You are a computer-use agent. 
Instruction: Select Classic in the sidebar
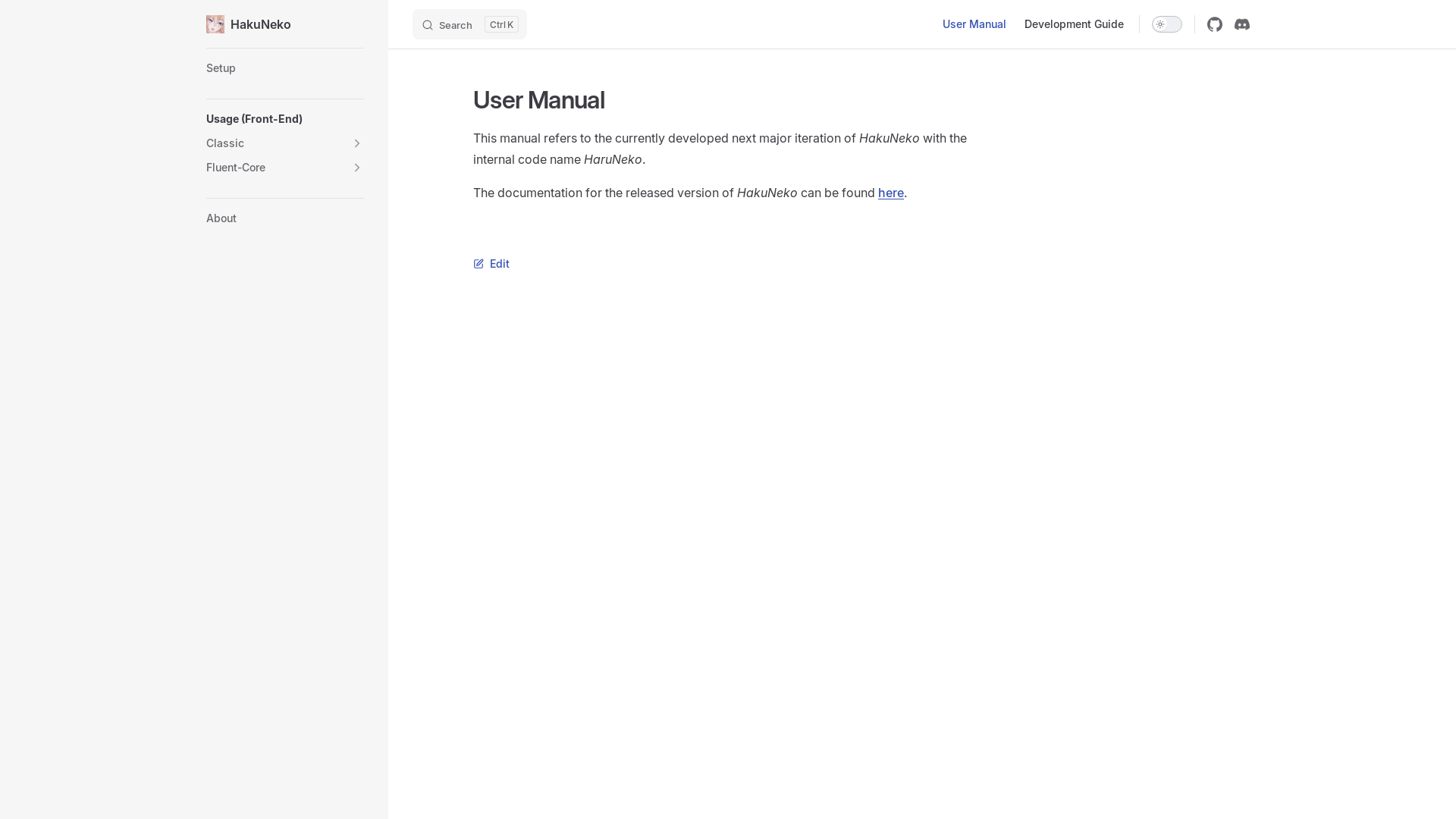(x=225, y=143)
